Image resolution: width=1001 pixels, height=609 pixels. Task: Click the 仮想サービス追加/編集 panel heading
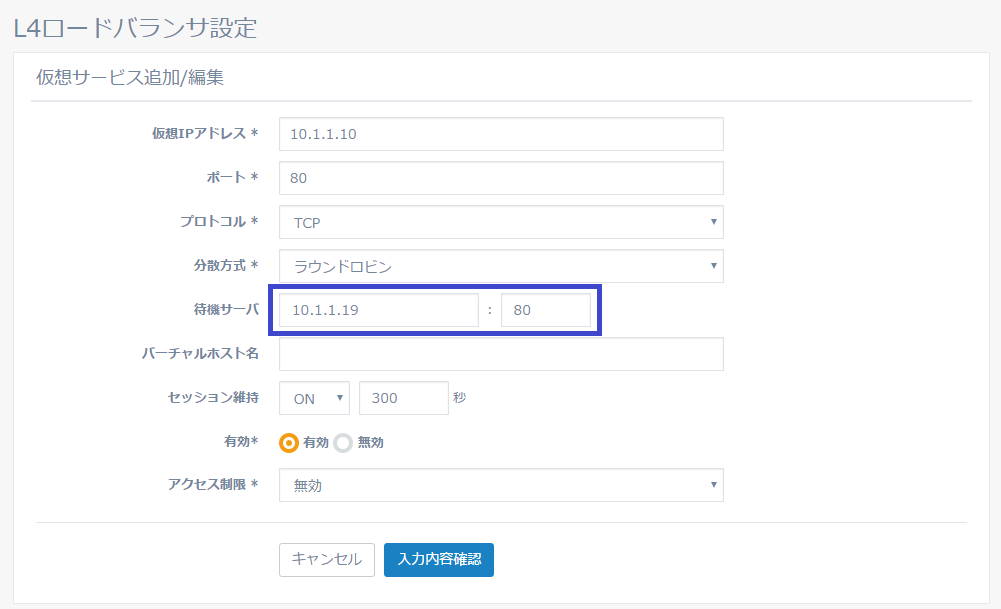pyautogui.click(x=130, y=78)
